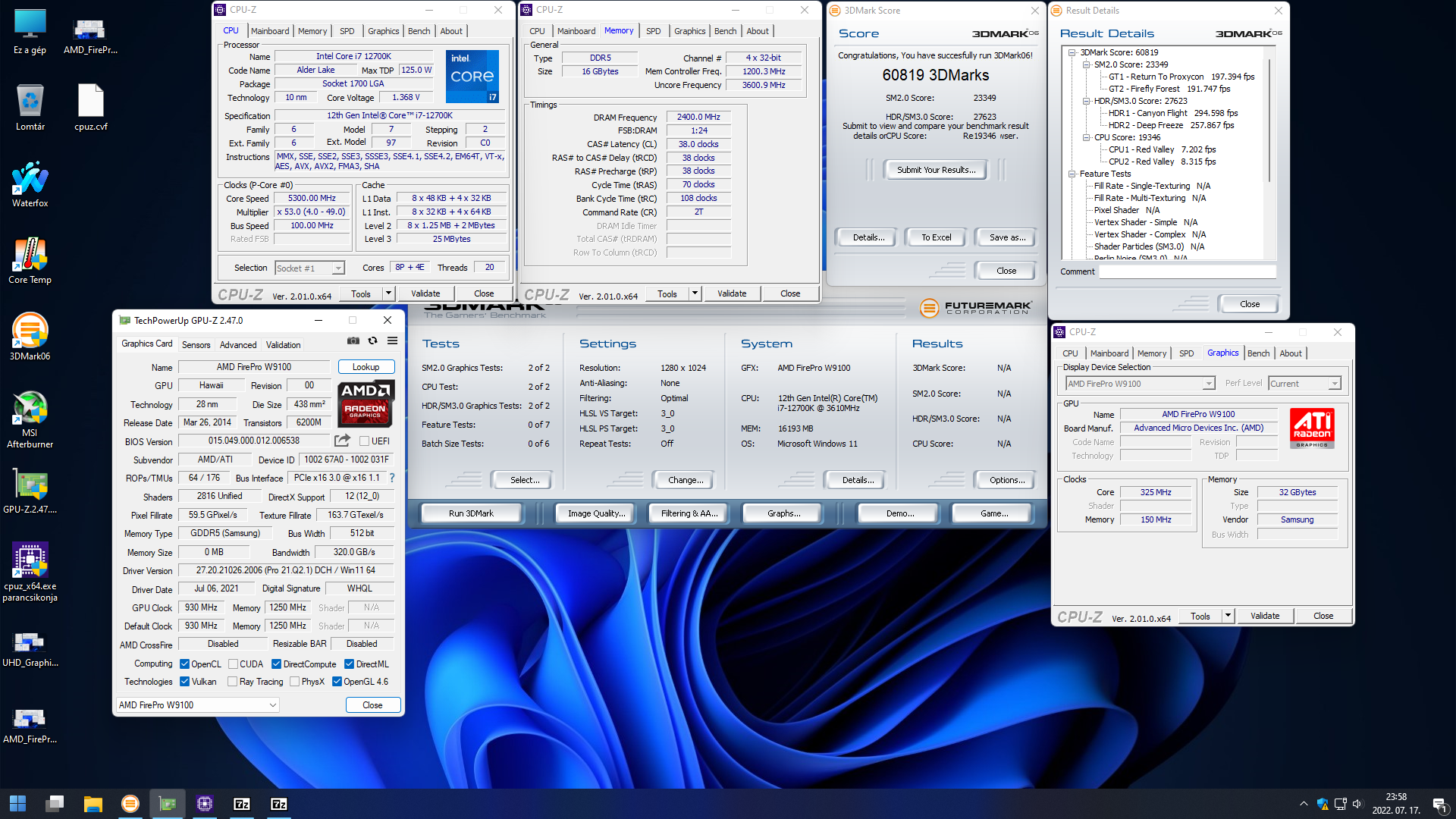Screen dimensions: 1456x819
Task: Collapse the 3DMark Score tree node
Action: coord(1072,52)
